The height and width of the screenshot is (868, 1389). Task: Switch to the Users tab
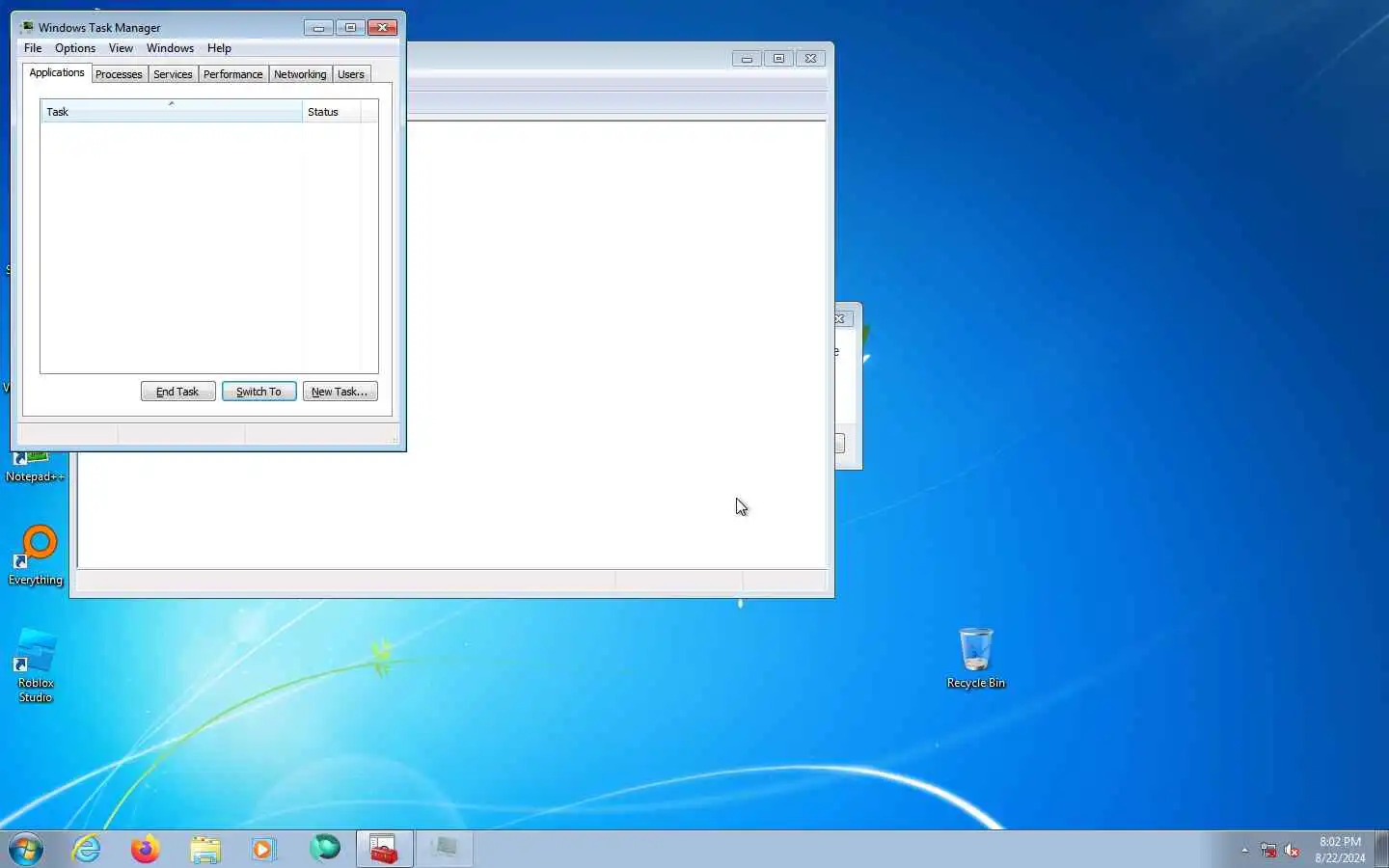click(x=351, y=74)
